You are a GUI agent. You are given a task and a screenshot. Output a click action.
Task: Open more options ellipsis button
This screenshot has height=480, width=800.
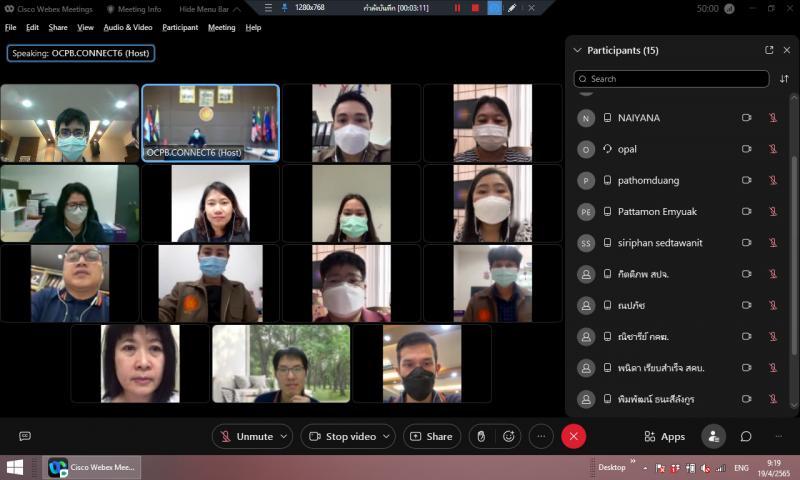pos(541,436)
